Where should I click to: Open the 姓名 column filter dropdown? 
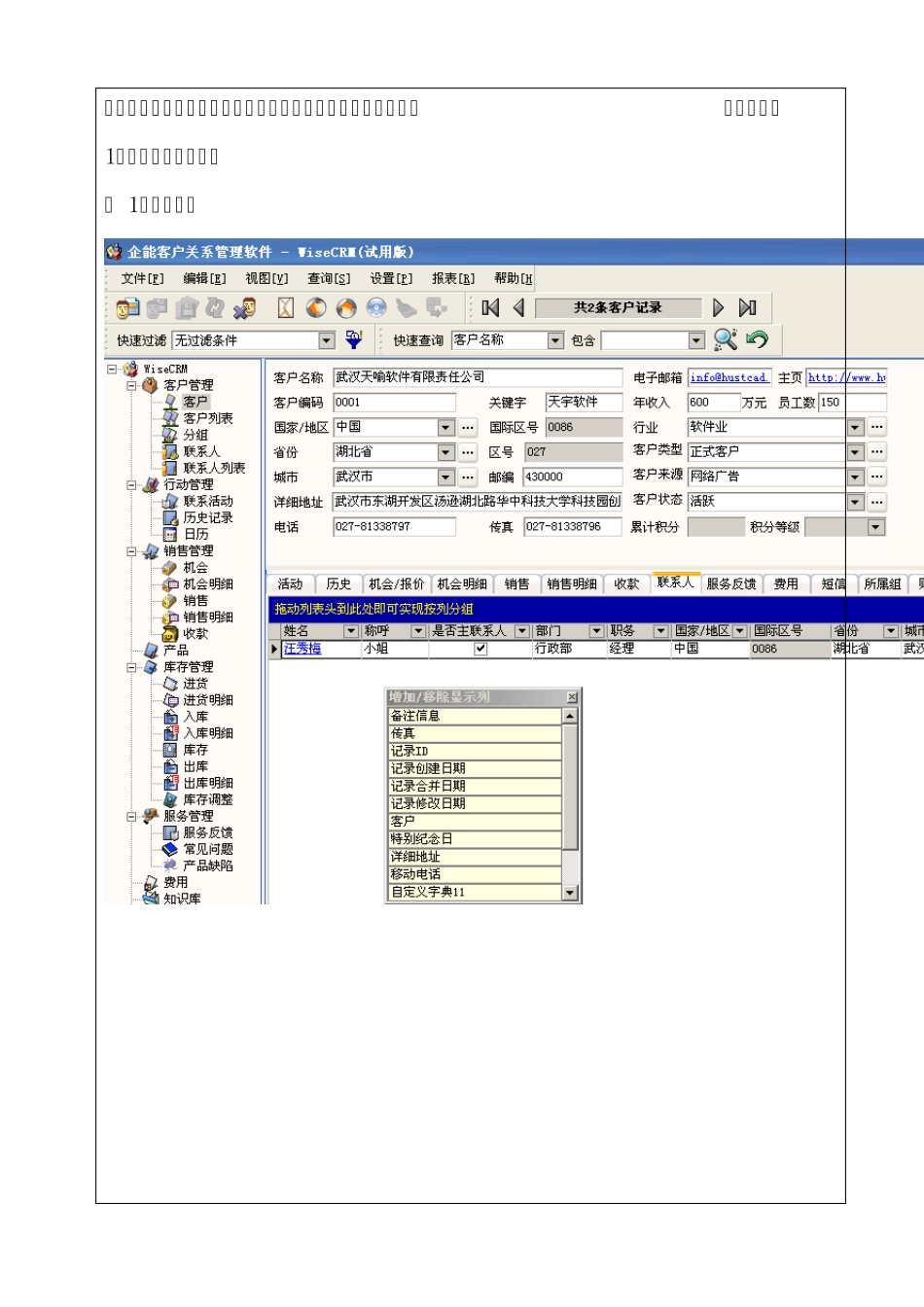click(x=351, y=632)
